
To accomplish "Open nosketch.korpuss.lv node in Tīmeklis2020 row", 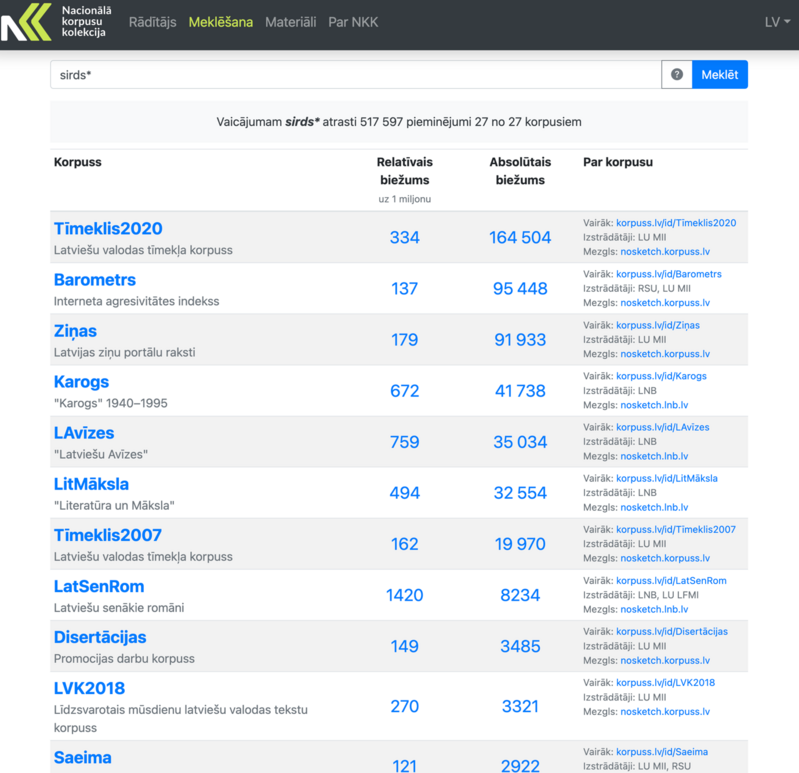I will 665,252.
